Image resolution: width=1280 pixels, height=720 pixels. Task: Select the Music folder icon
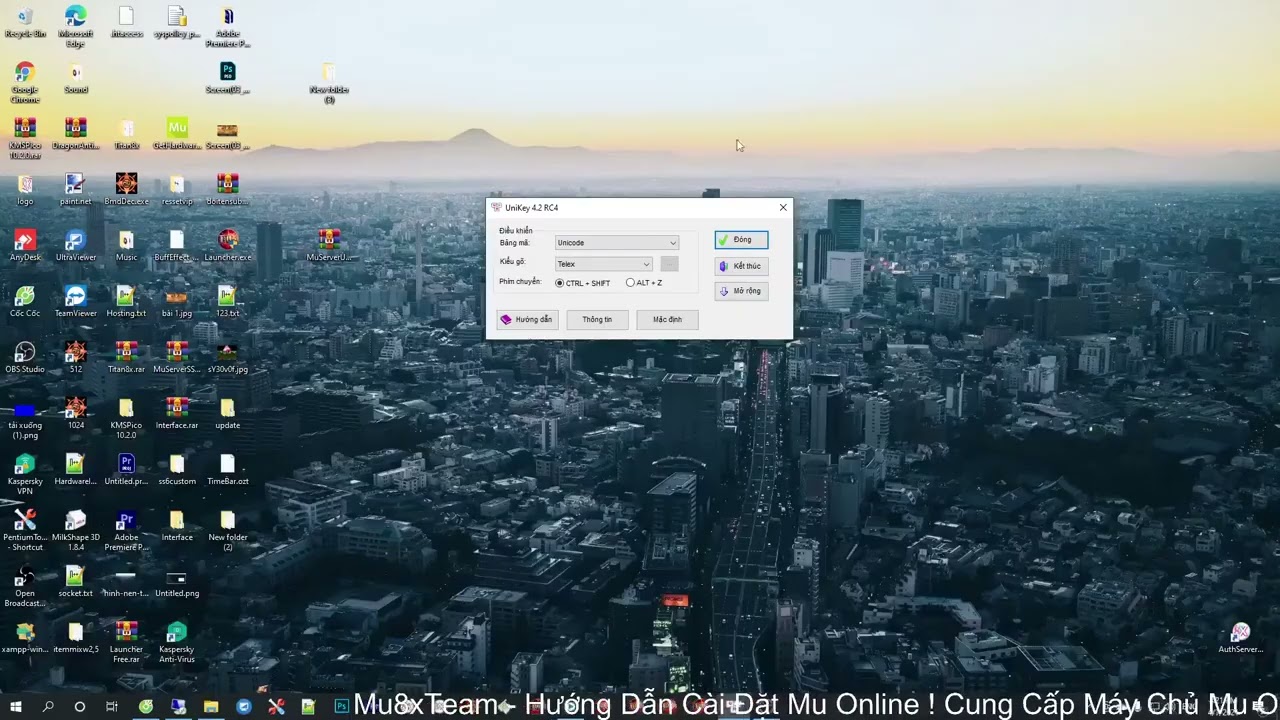tap(127, 246)
